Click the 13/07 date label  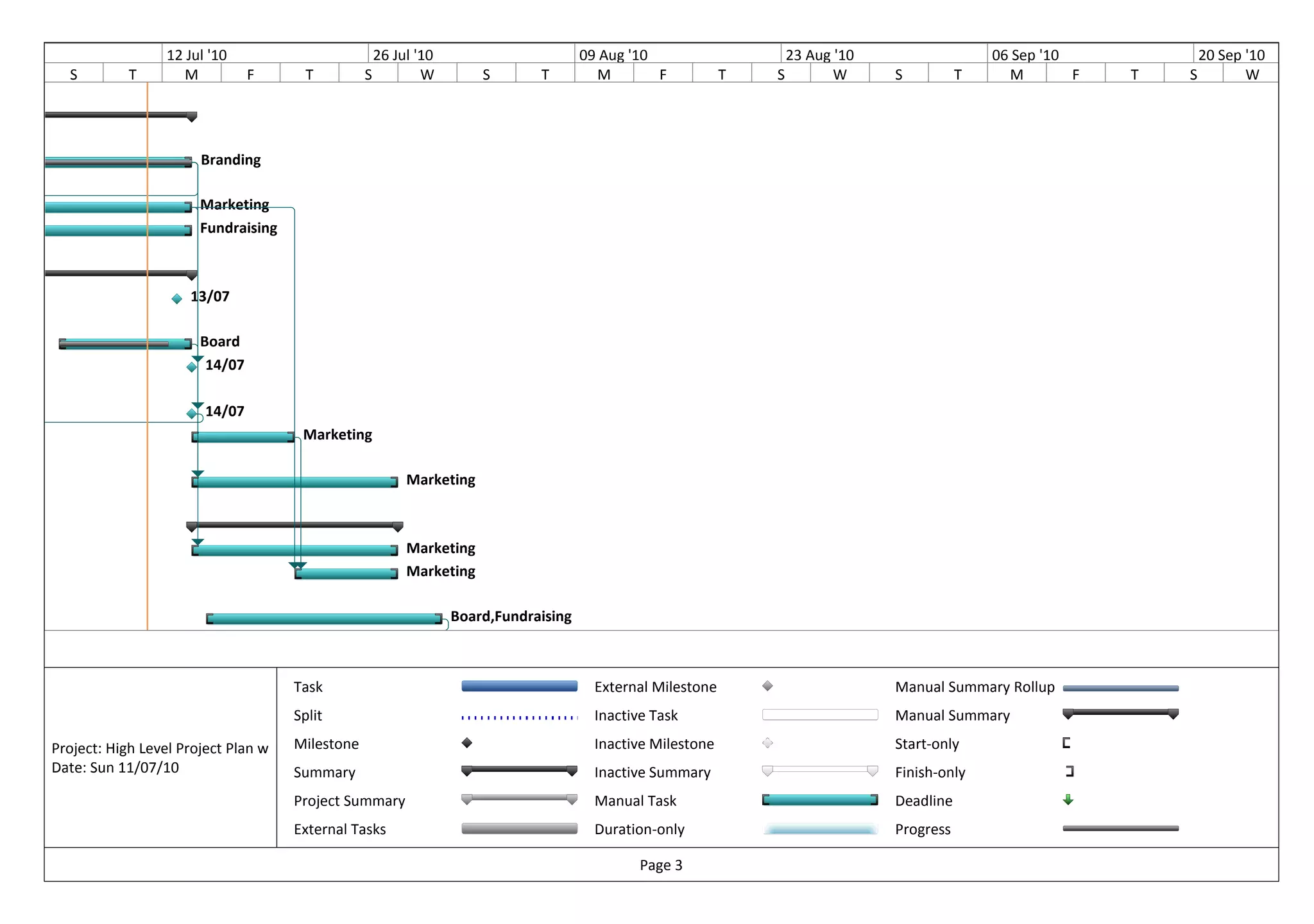210,296
